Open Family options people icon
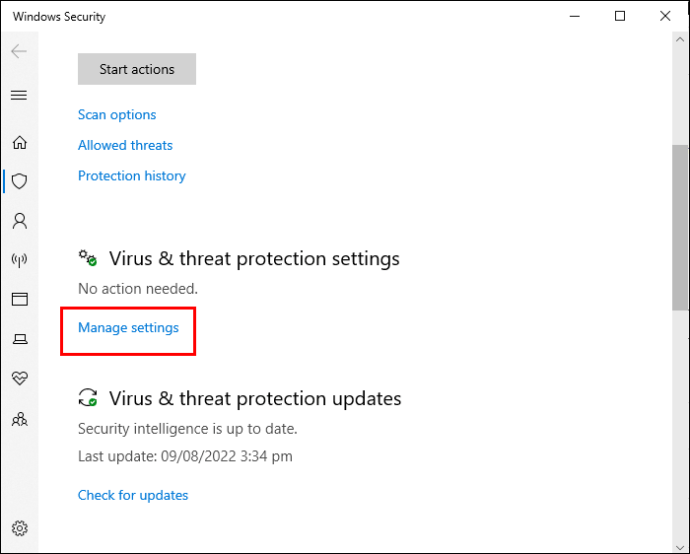Image resolution: width=690 pixels, height=554 pixels. (x=19, y=419)
